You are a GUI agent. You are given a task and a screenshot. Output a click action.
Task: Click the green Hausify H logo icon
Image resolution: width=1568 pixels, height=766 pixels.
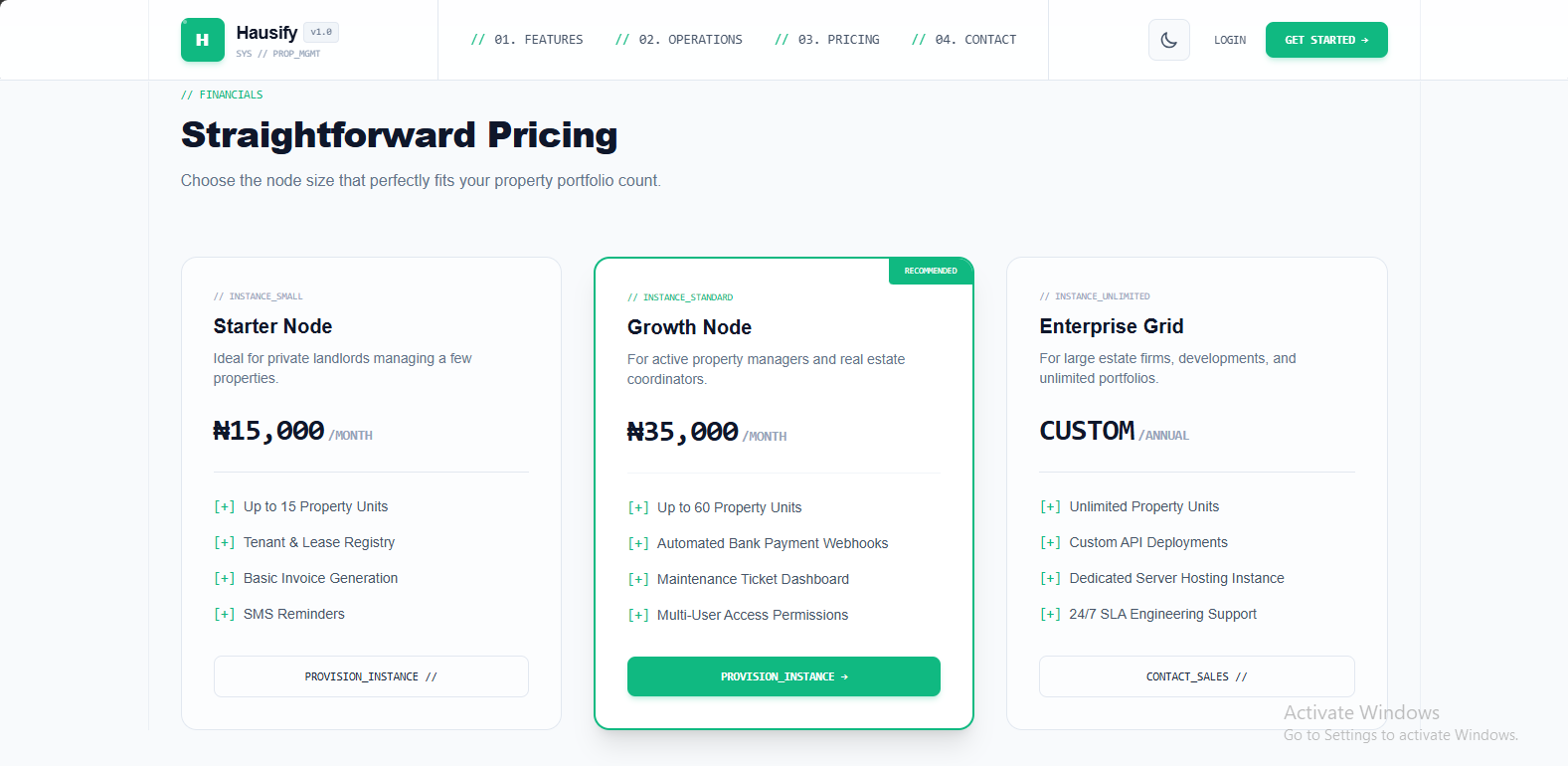tap(203, 40)
